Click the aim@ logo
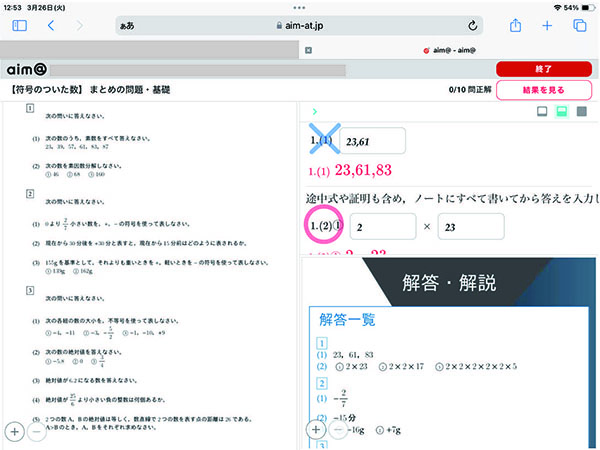The image size is (600, 450). point(27,69)
